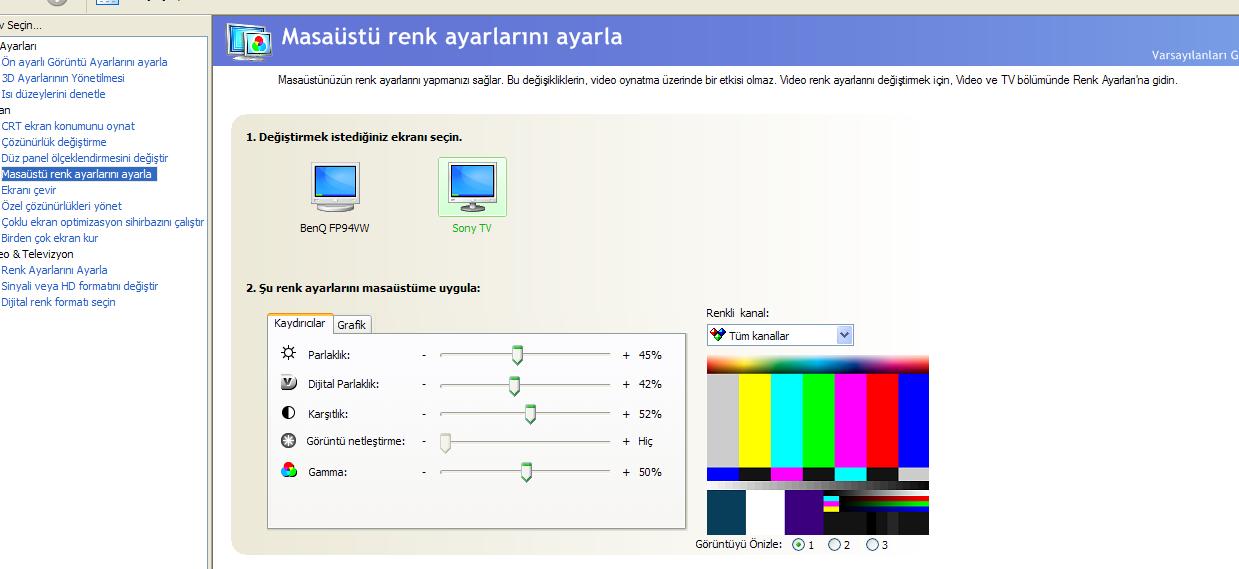Click the Hiç sharpening value
The width and height of the screenshot is (1239, 569).
(x=645, y=441)
